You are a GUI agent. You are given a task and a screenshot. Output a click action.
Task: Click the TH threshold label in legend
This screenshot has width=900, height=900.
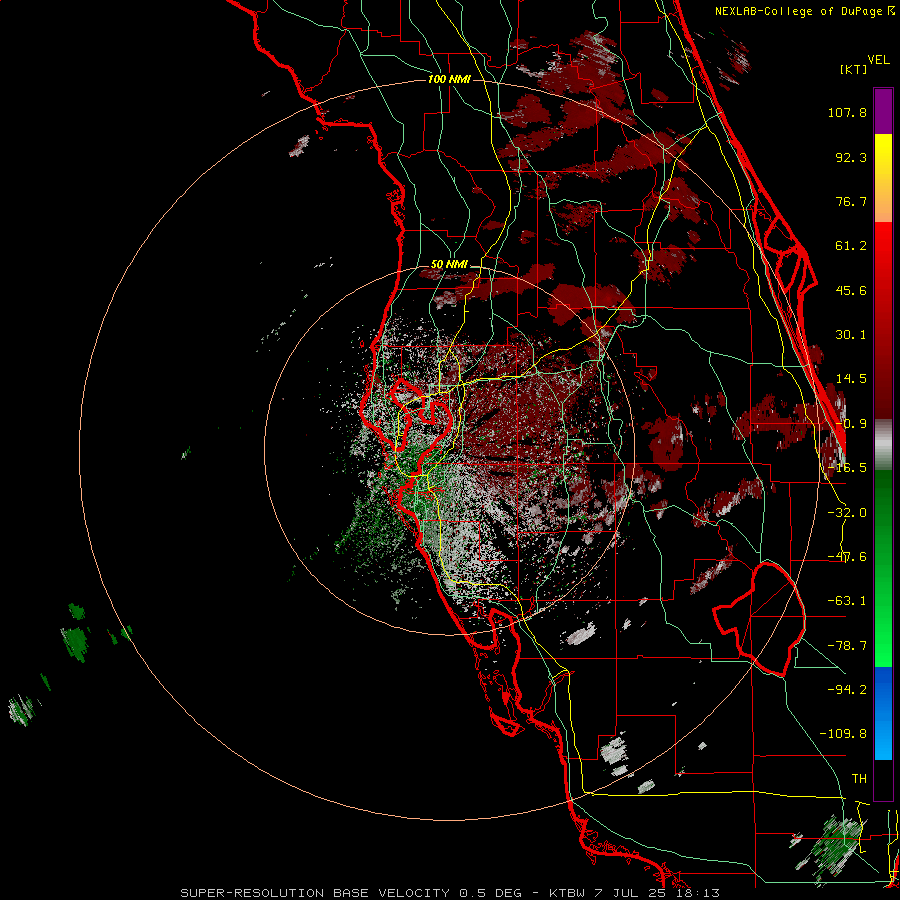coord(859,779)
